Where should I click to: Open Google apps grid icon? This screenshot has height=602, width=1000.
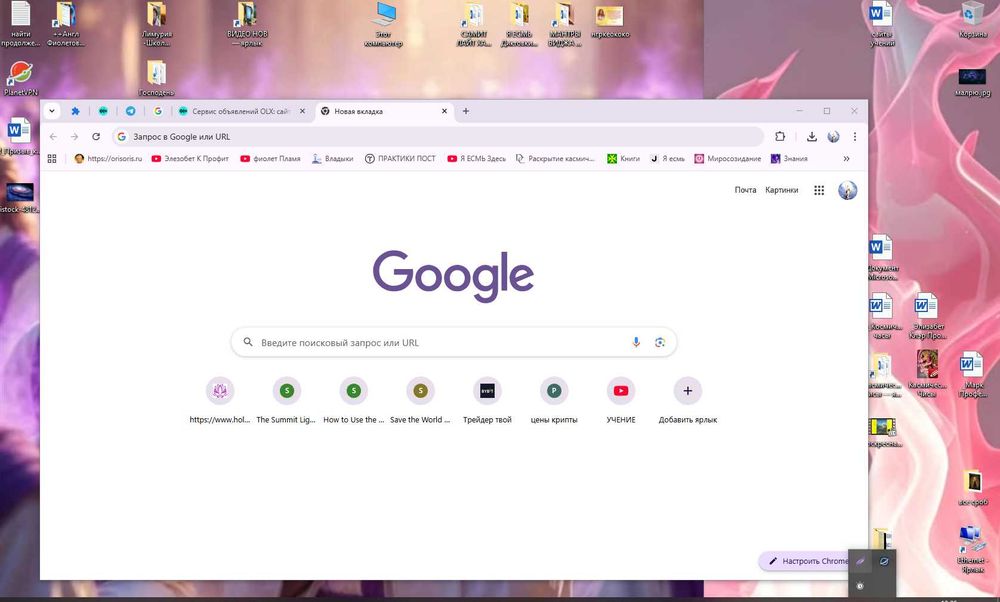pyautogui.click(x=819, y=190)
